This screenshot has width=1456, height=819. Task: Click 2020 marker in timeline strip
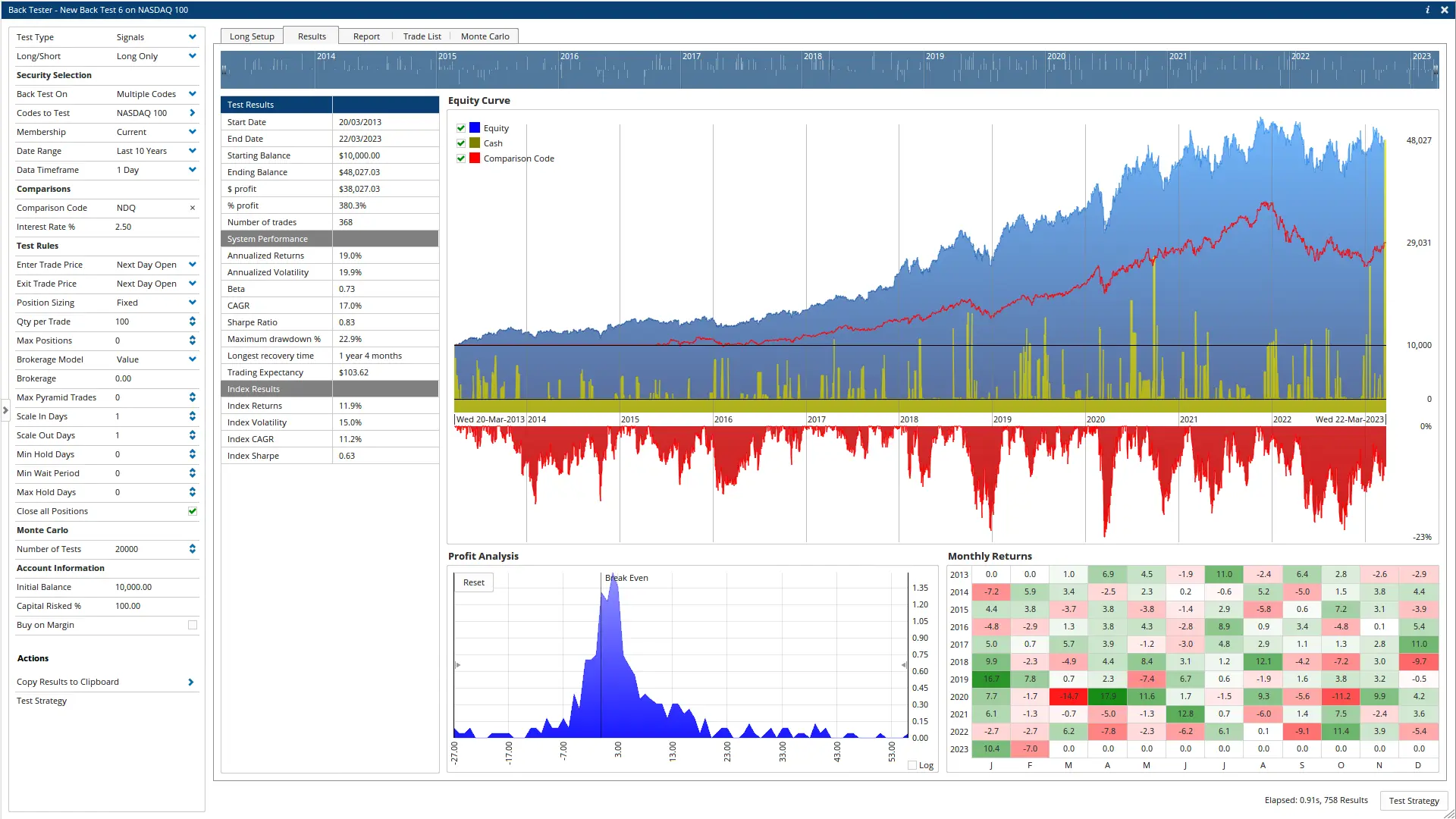pyautogui.click(x=1056, y=56)
